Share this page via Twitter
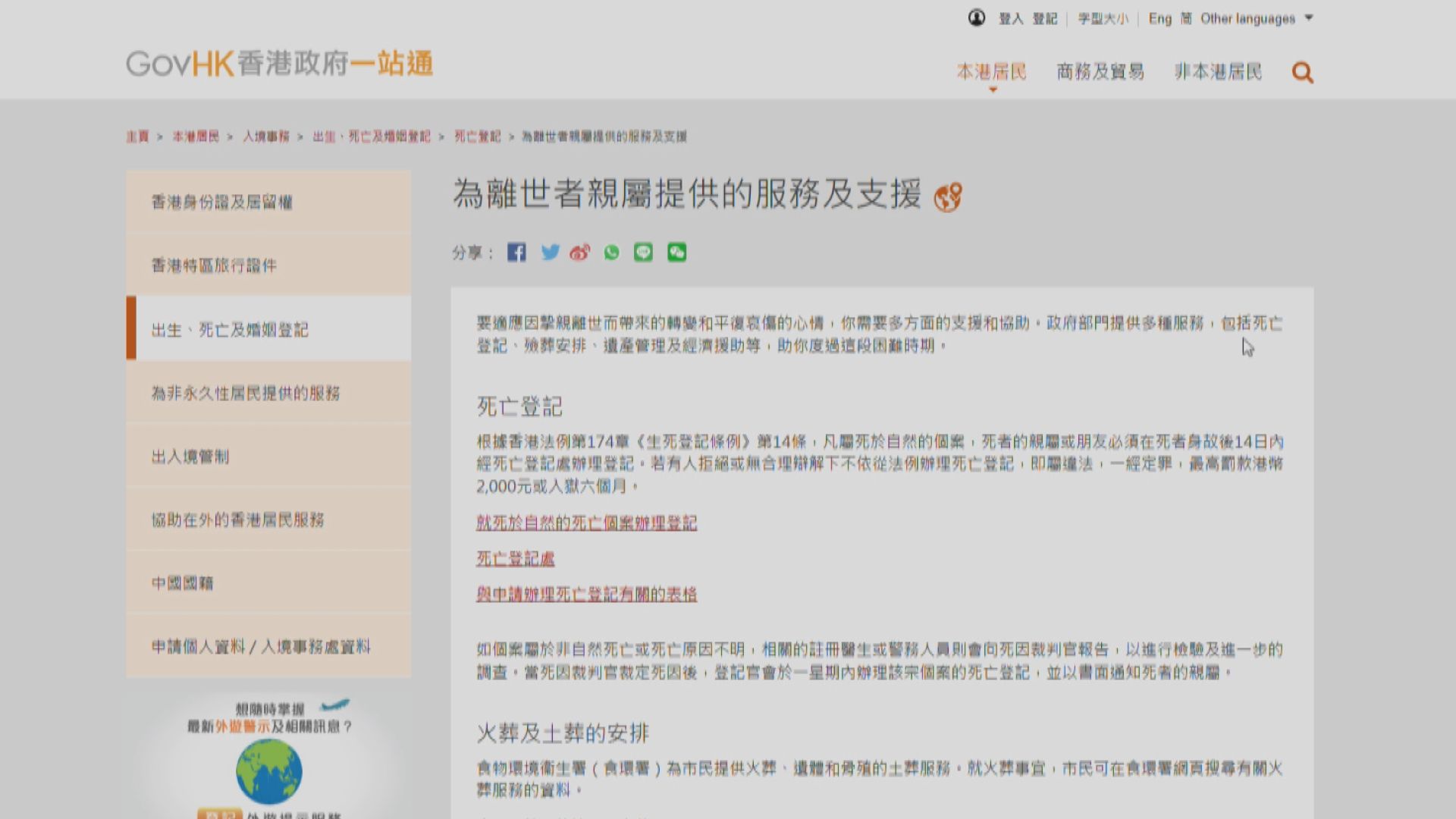Viewport: 1456px width, 819px height. click(x=549, y=253)
